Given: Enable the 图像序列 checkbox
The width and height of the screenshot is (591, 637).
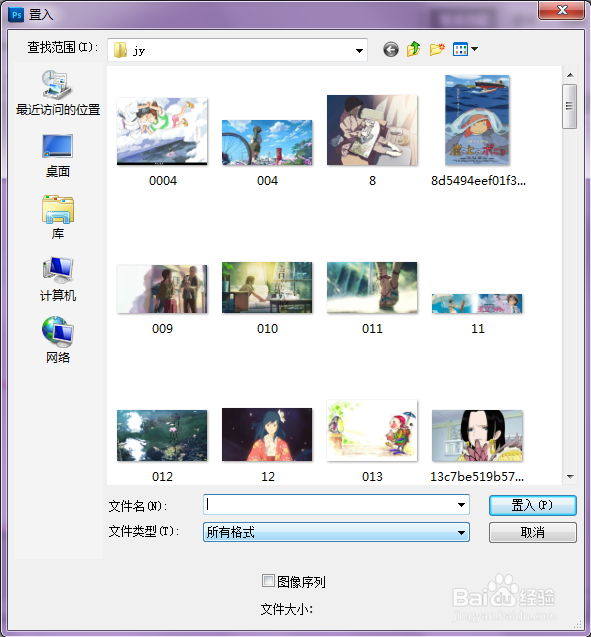Looking at the screenshot, I should click(268, 581).
